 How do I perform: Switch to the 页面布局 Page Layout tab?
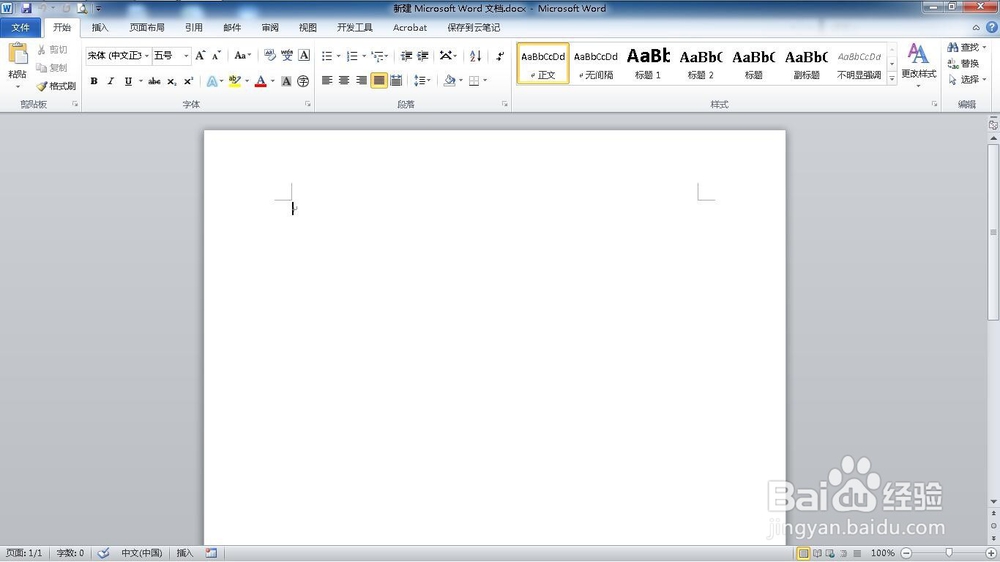click(147, 27)
